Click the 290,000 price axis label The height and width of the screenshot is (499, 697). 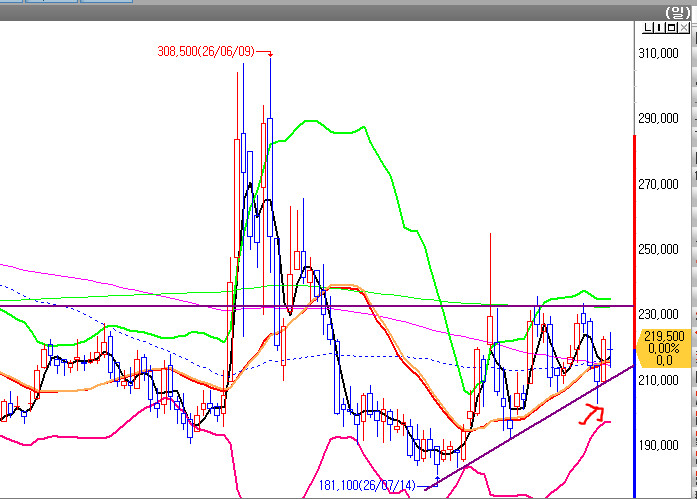[658, 118]
